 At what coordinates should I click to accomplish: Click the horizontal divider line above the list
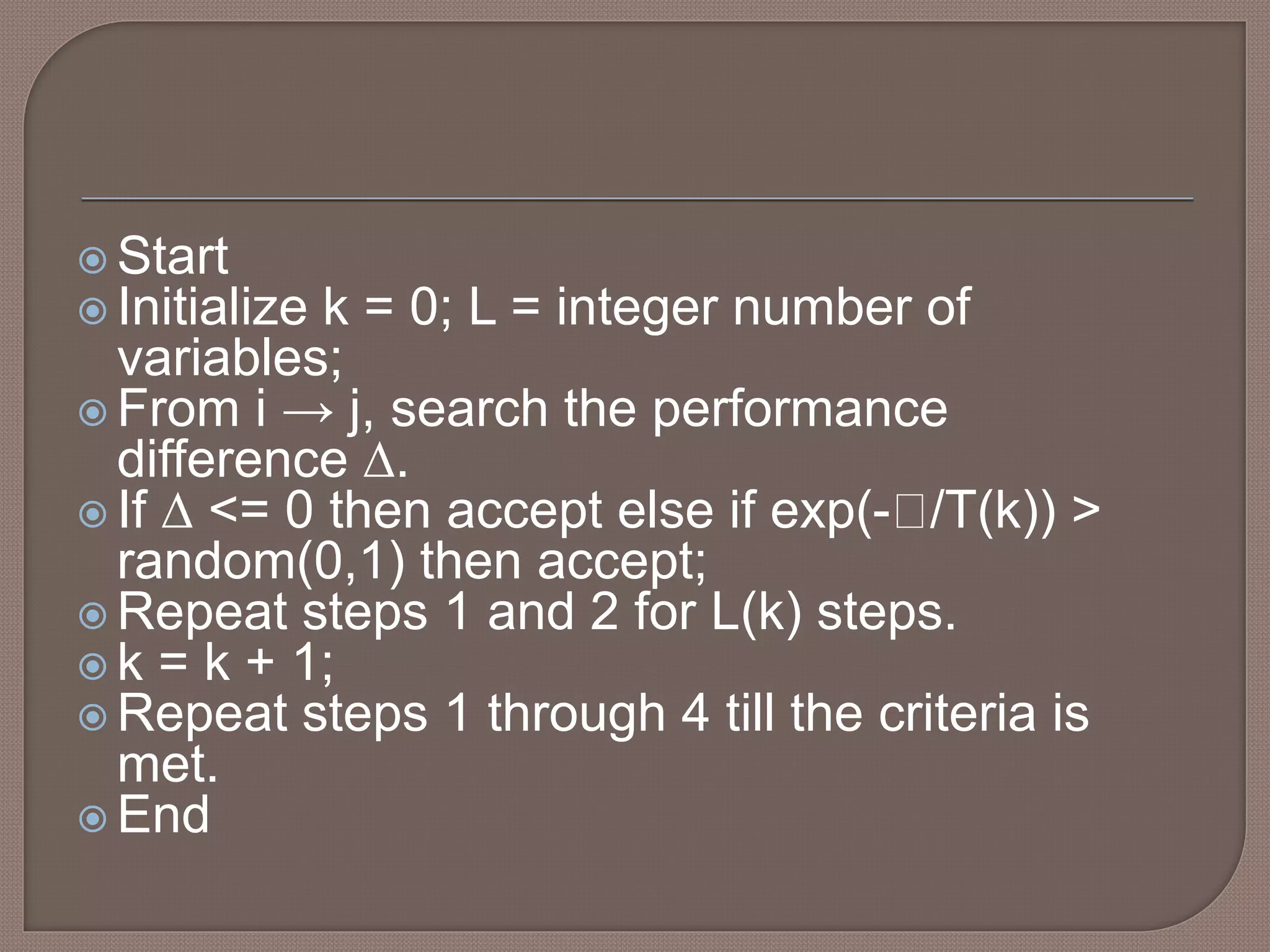[637, 200]
